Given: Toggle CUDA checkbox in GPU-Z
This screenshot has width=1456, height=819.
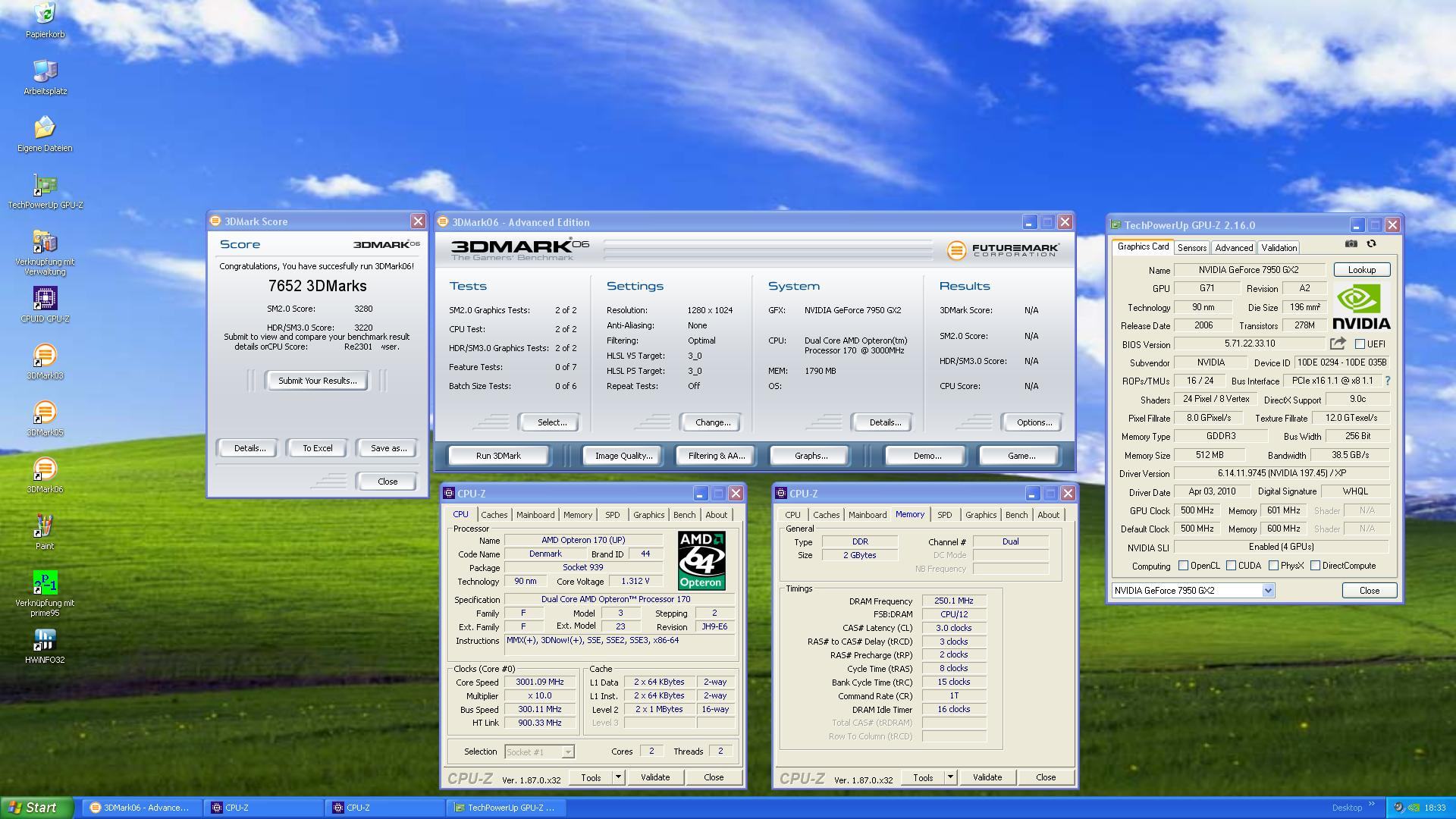Looking at the screenshot, I should pyautogui.click(x=1231, y=566).
